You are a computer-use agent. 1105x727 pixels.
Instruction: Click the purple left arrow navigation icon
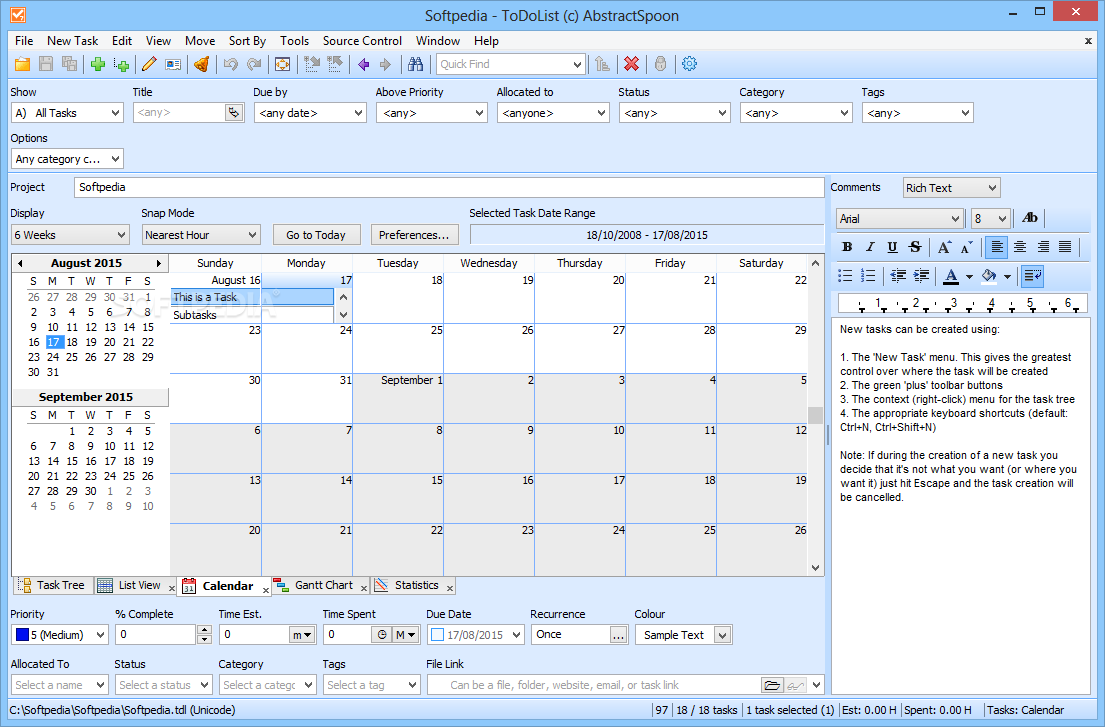coord(364,64)
